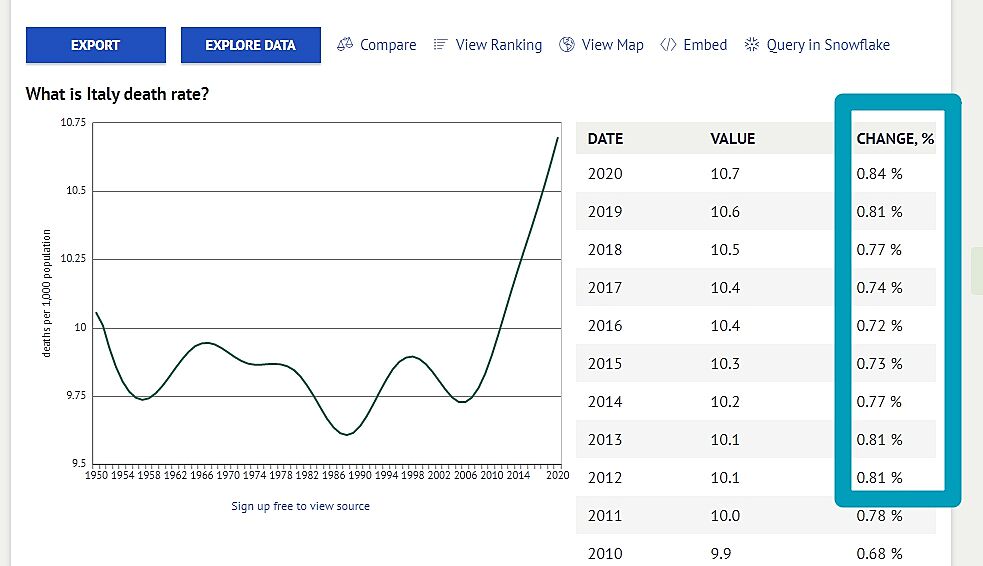983x566 pixels.
Task: Click the VALUE column header
Action: coord(732,139)
